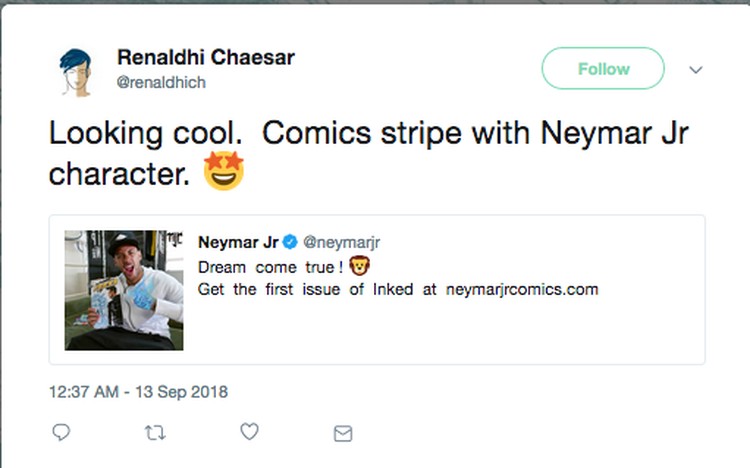Open the 12:37 AM - 13 Sep 2018 timestamp
Screen dimensions: 750x468
pyautogui.click(x=138, y=392)
